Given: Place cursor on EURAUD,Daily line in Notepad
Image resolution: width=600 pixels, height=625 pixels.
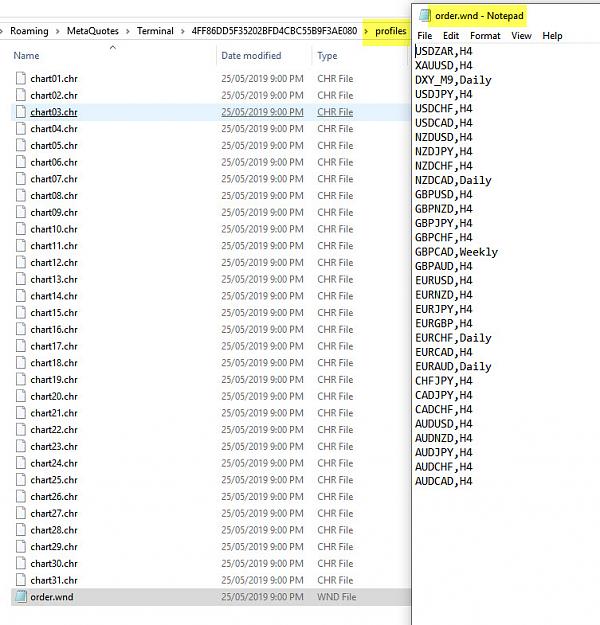Looking at the screenshot, I should tap(453, 367).
